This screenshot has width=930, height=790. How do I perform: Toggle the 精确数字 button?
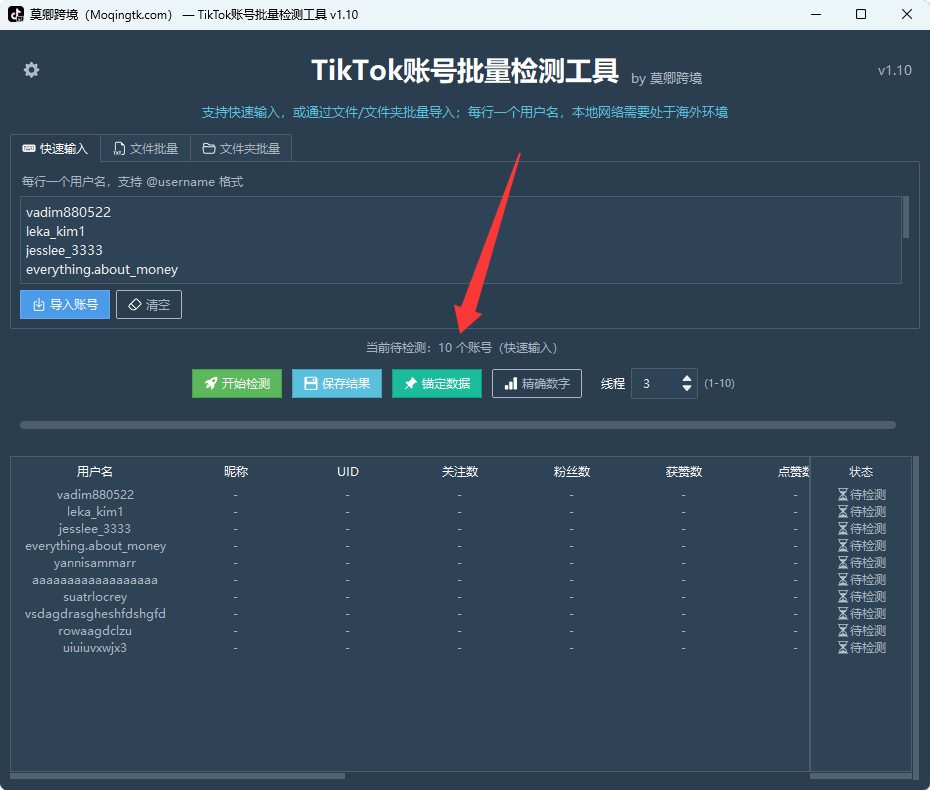tap(537, 384)
